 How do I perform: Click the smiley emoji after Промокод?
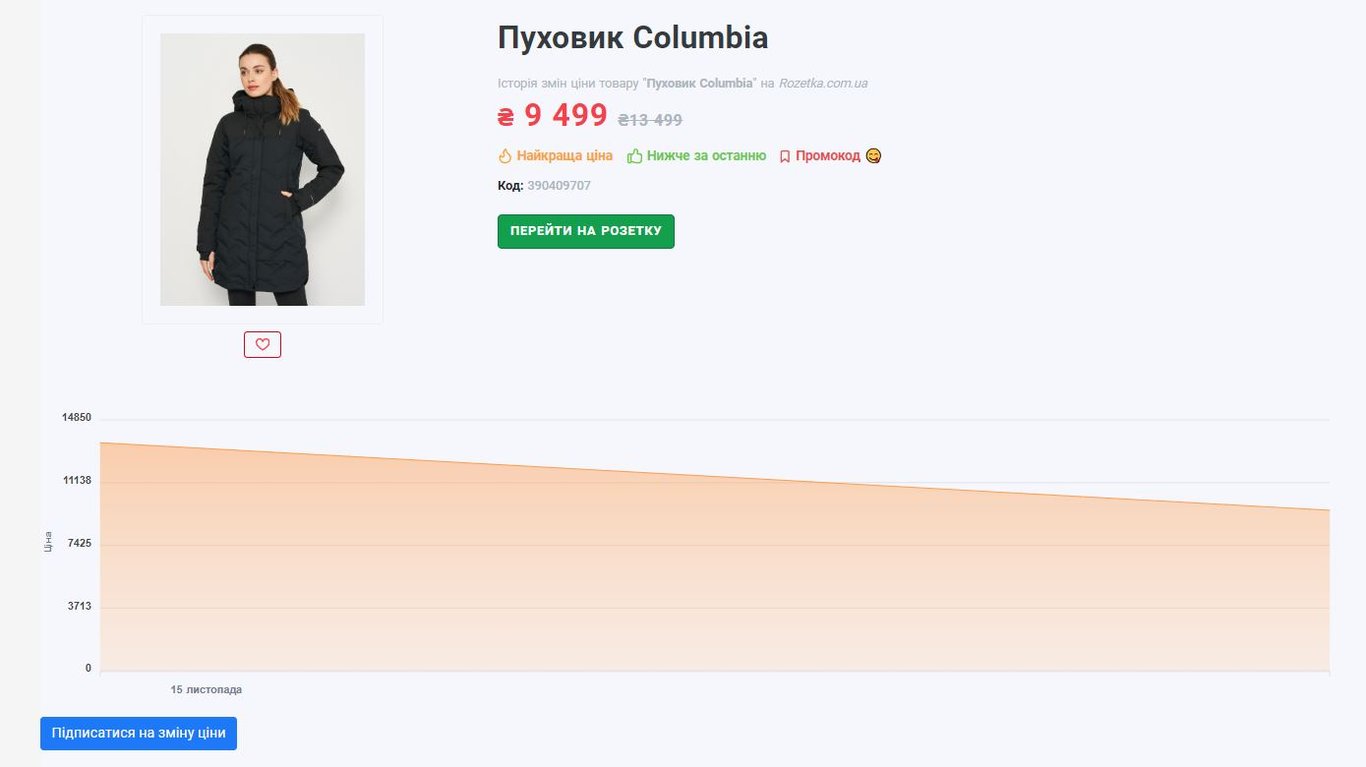[x=873, y=156]
